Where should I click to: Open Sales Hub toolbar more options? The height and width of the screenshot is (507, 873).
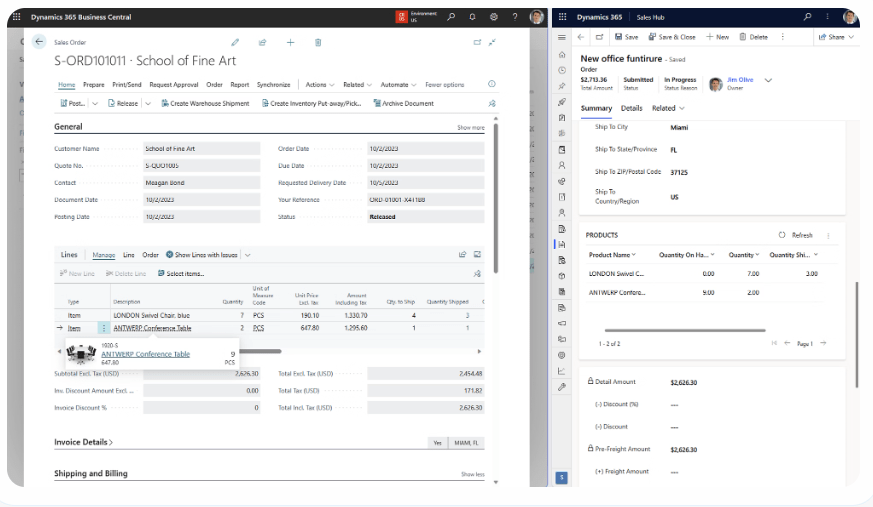pos(782,37)
